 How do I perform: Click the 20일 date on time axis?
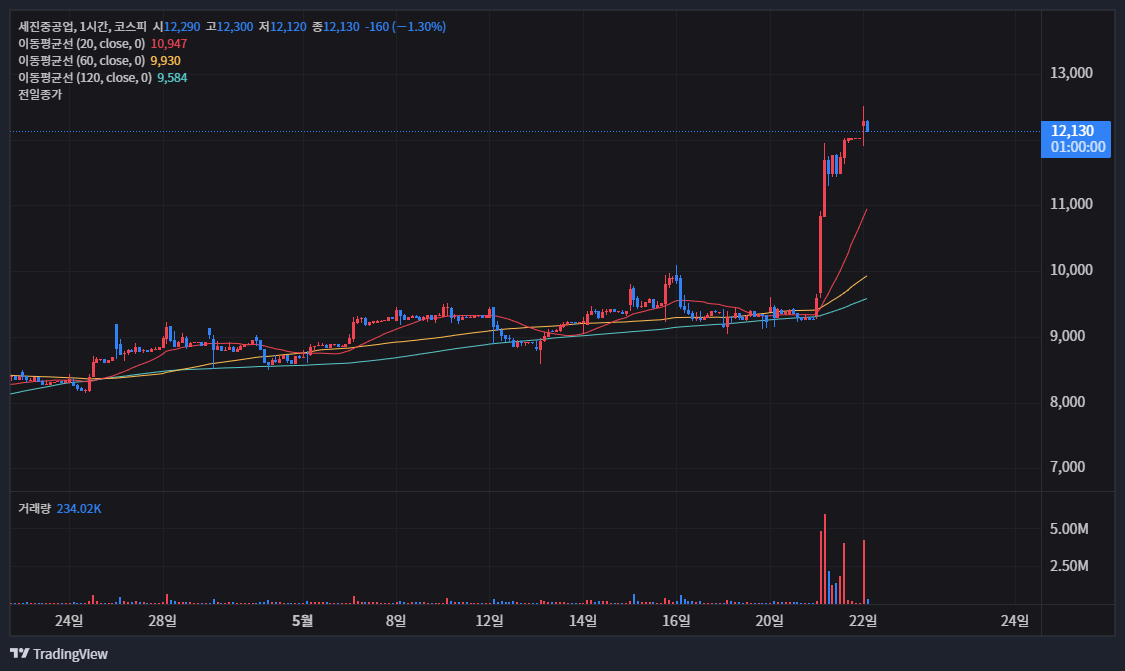click(770, 621)
